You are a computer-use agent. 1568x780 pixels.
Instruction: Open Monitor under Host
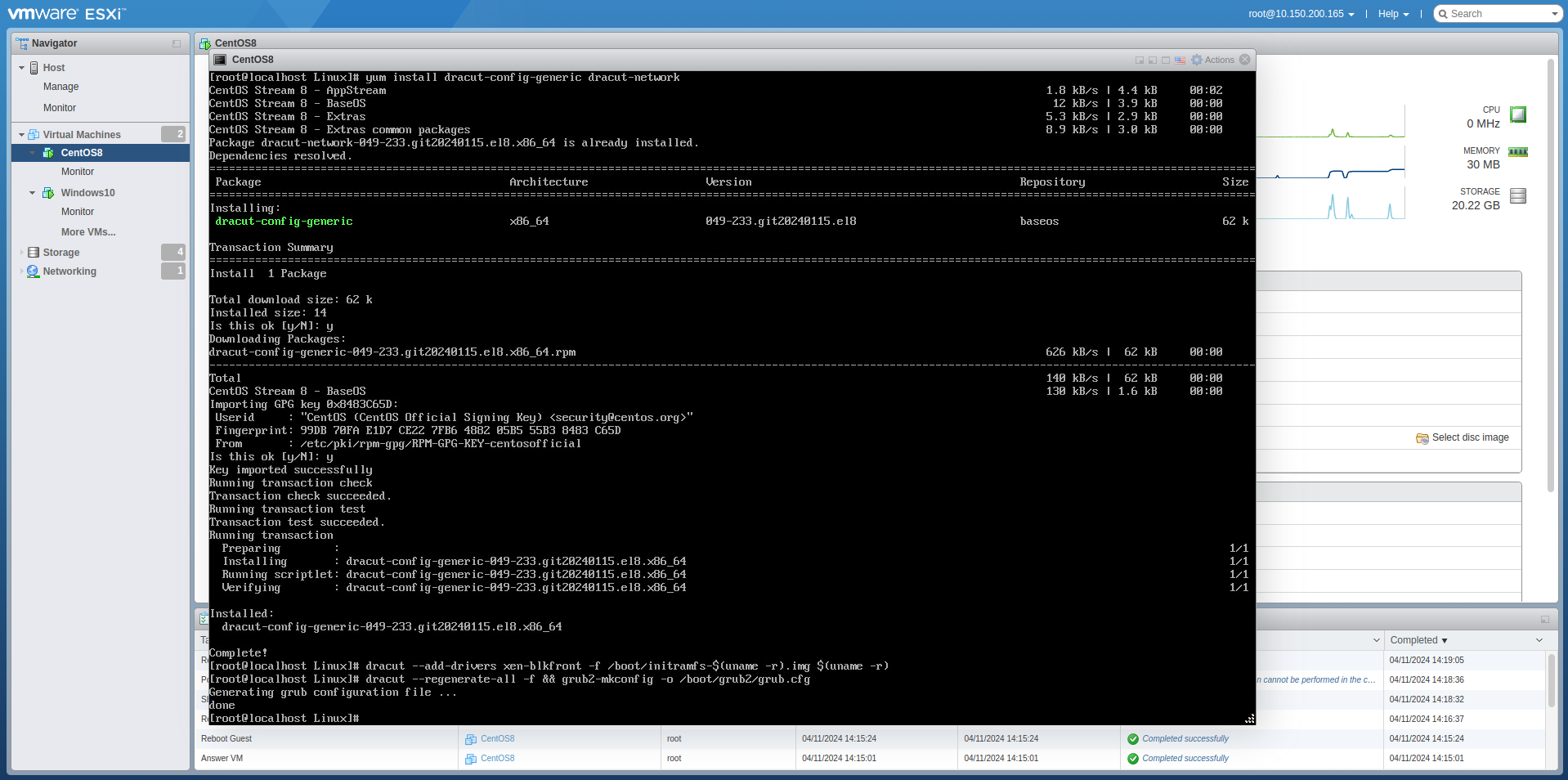pos(60,108)
